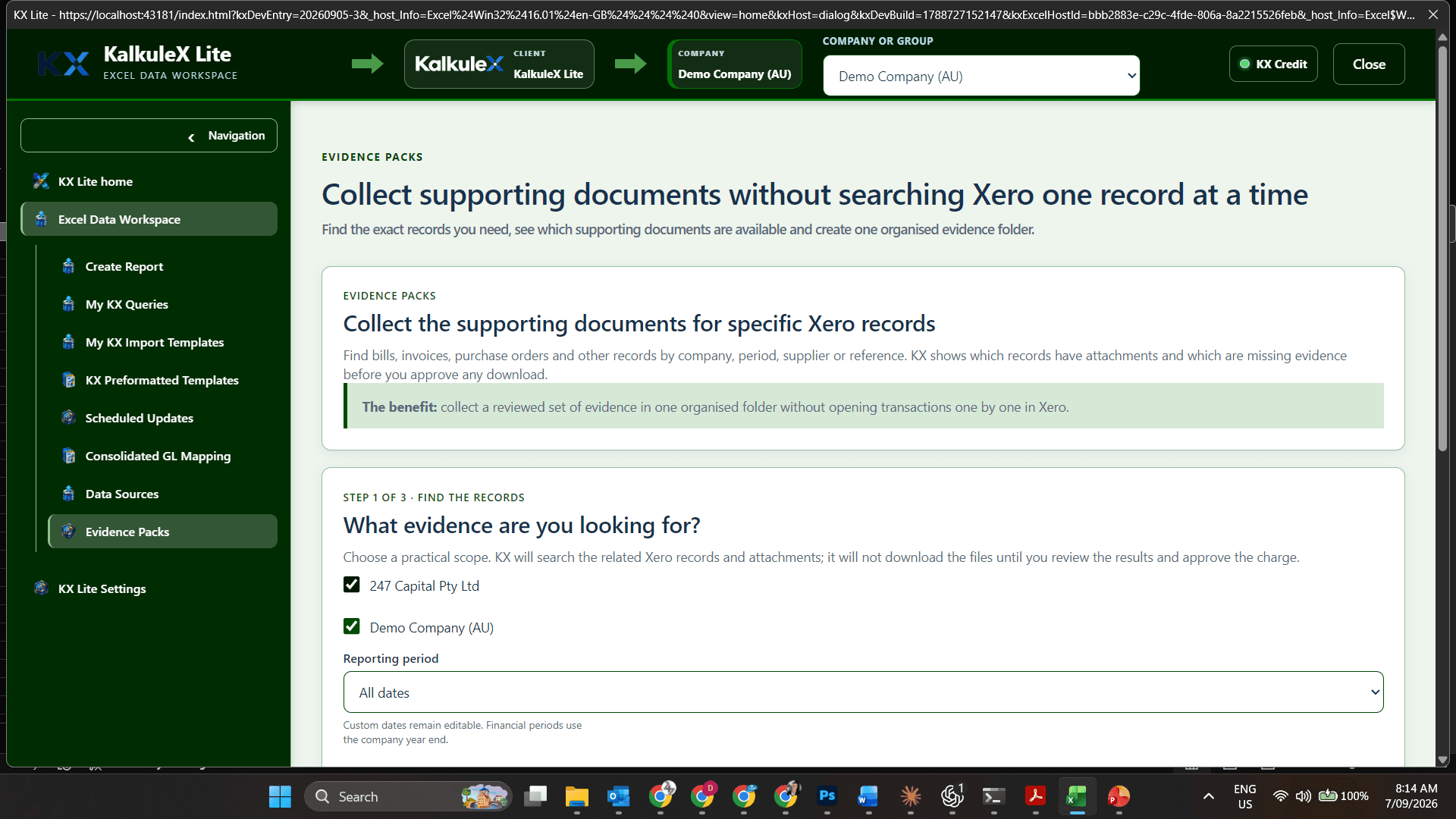The image size is (1456, 819).
Task: Click the My KX Queries icon
Action: [x=68, y=304]
